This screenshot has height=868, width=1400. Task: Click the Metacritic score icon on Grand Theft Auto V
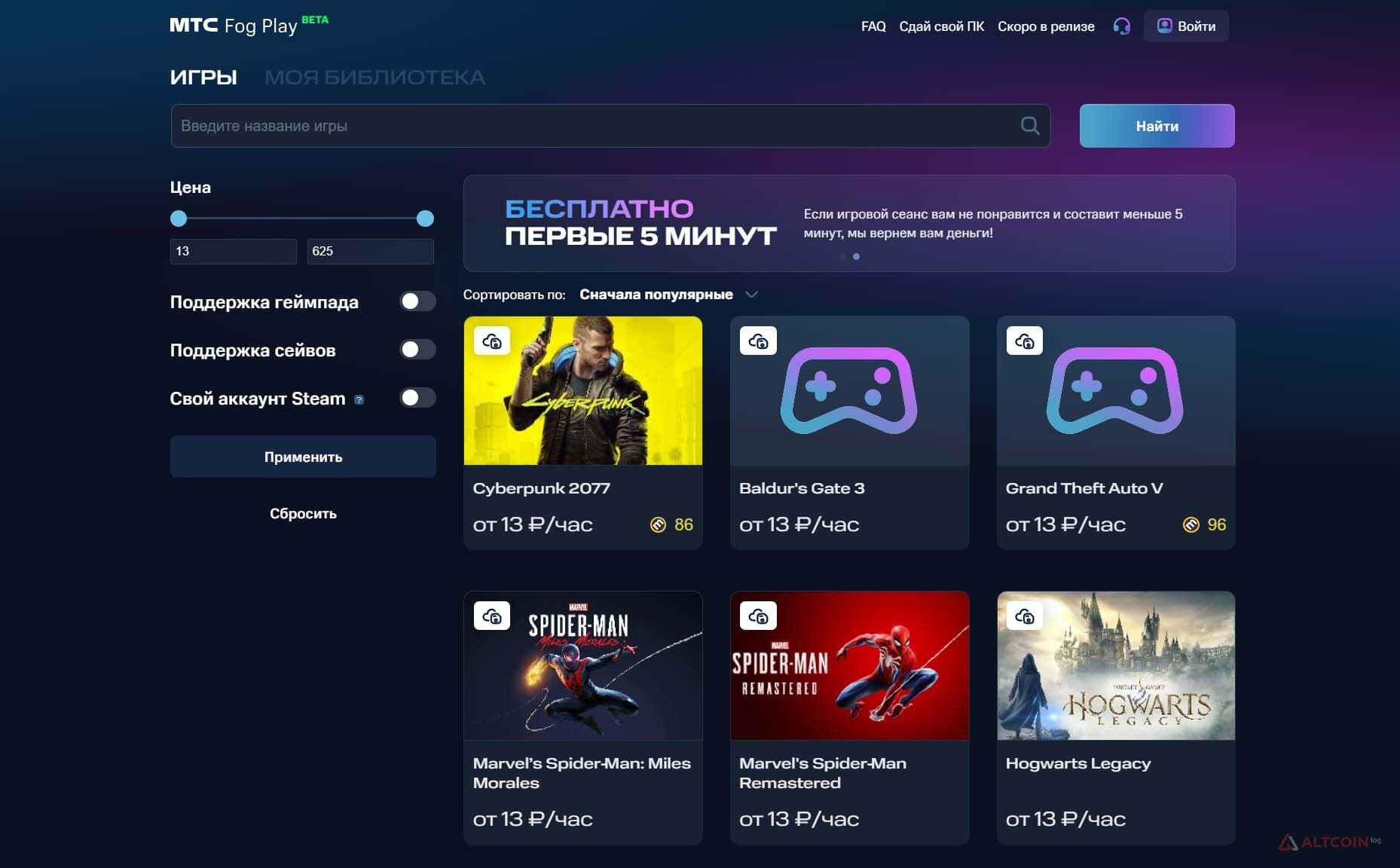tap(1191, 524)
